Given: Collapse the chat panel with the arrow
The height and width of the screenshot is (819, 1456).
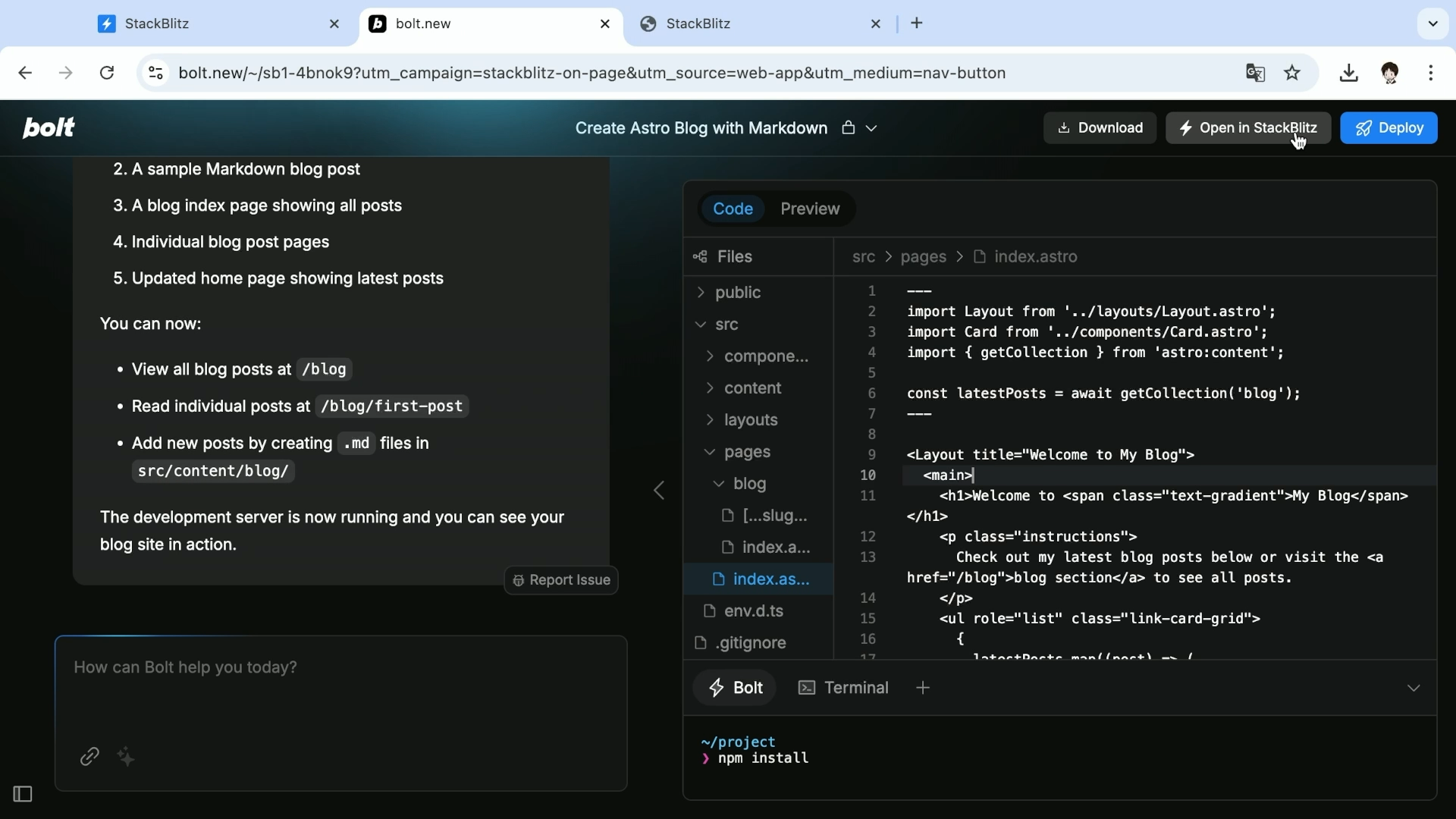Looking at the screenshot, I should pos(658,490).
